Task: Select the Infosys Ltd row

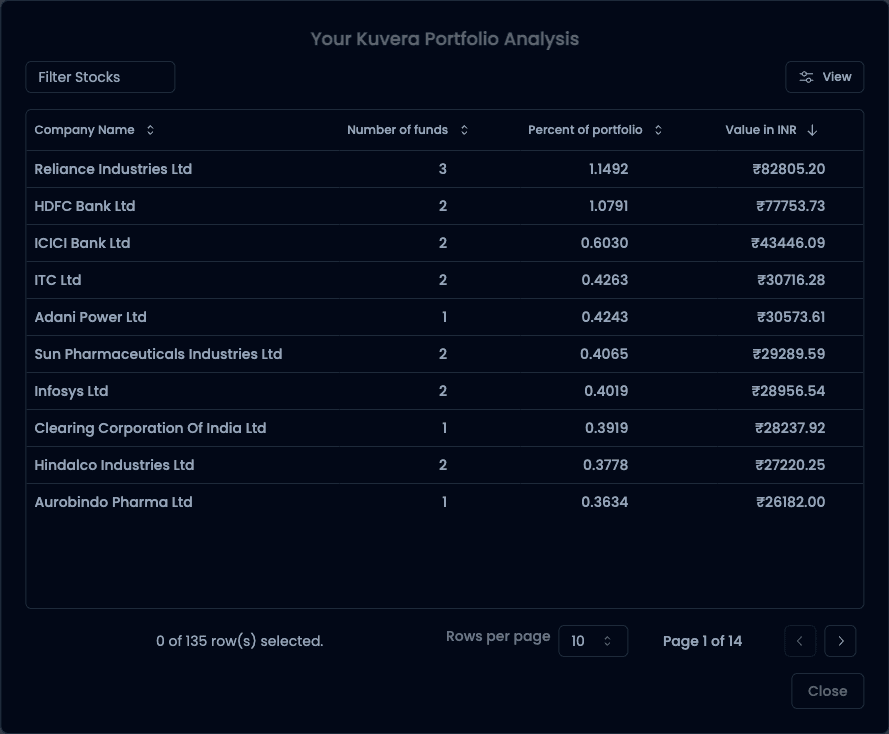Action: click(71, 391)
